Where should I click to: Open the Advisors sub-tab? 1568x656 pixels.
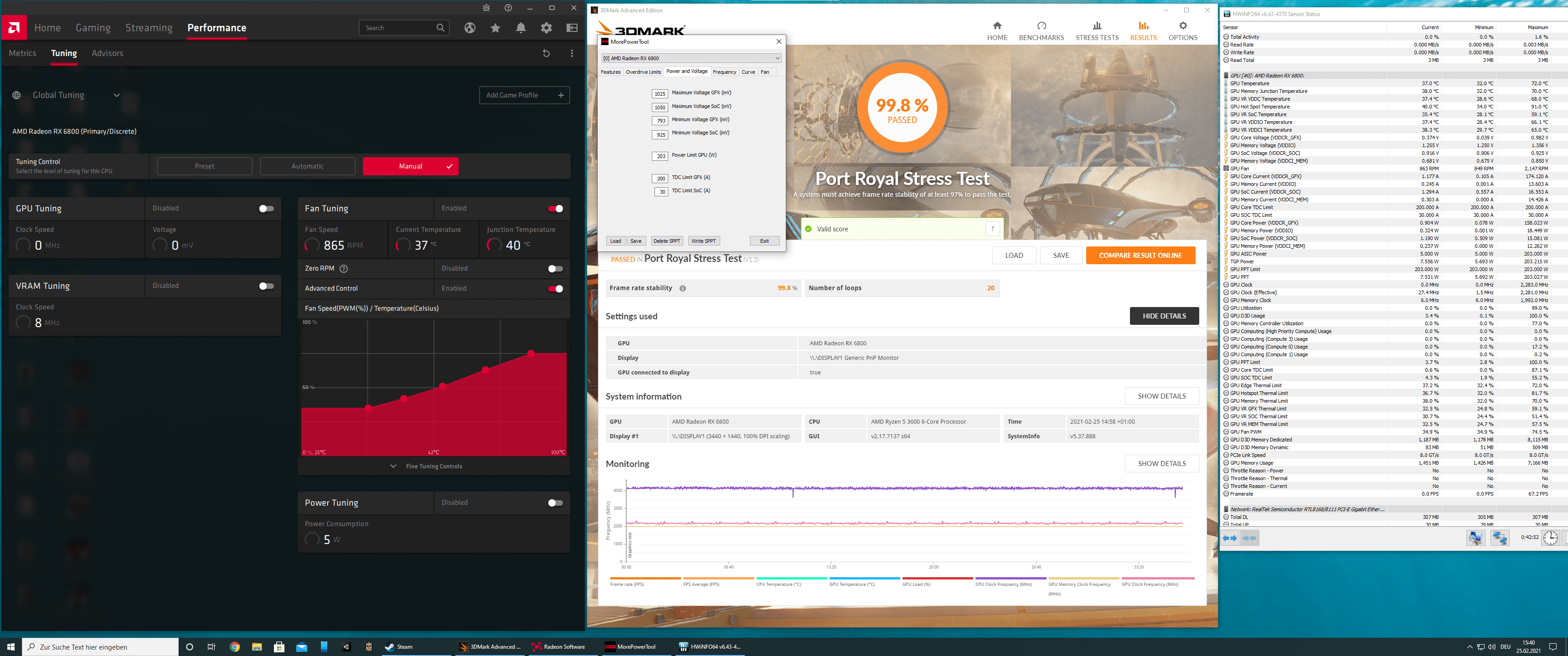point(108,54)
